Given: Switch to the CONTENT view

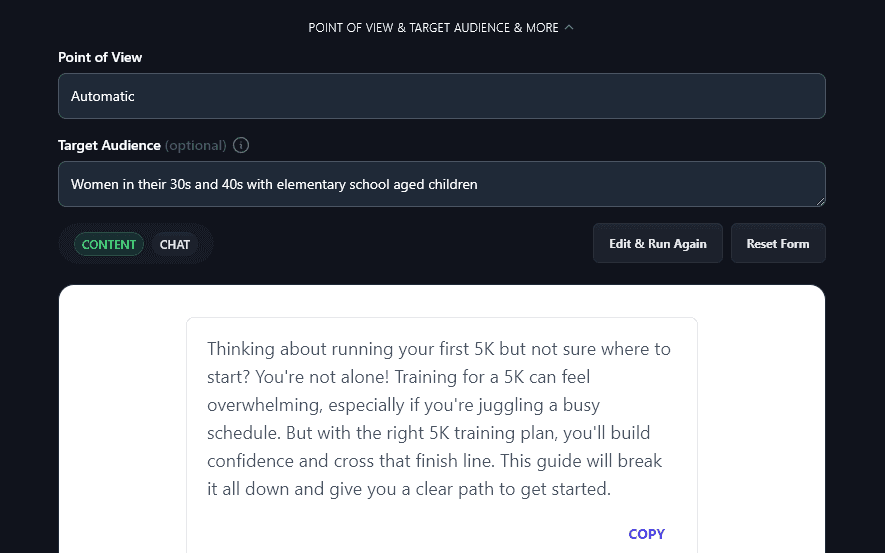Looking at the screenshot, I should [109, 244].
